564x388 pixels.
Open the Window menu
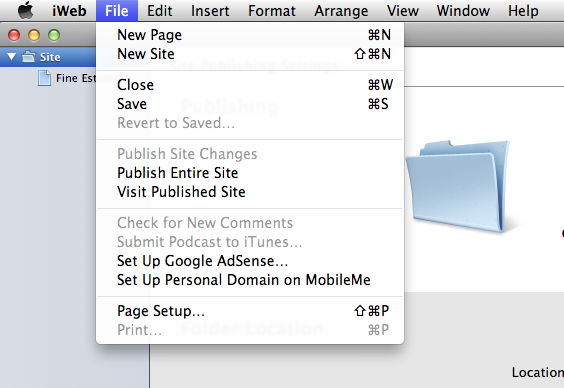click(463, 11)
